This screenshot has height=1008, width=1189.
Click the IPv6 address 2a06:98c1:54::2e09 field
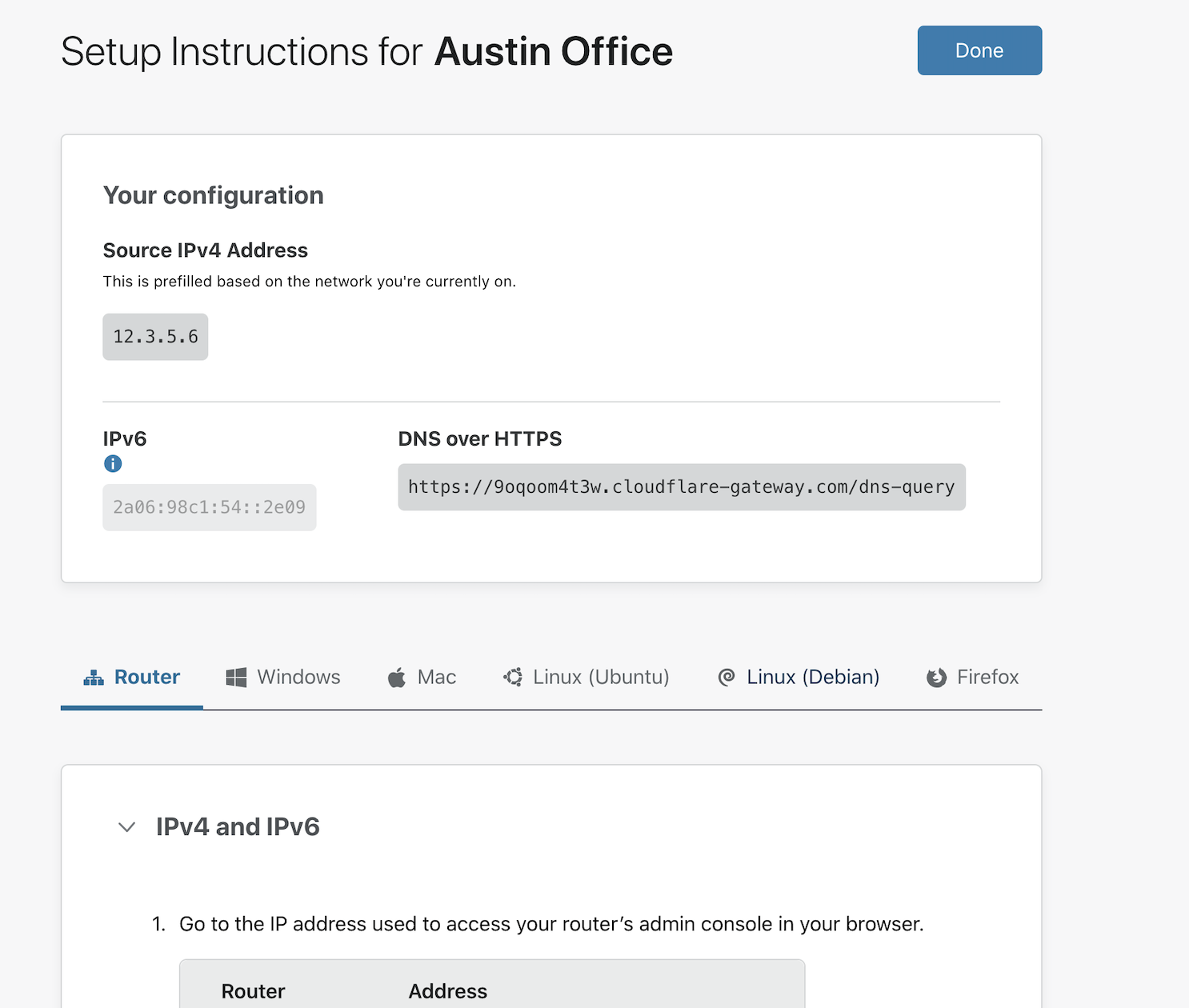209,507
